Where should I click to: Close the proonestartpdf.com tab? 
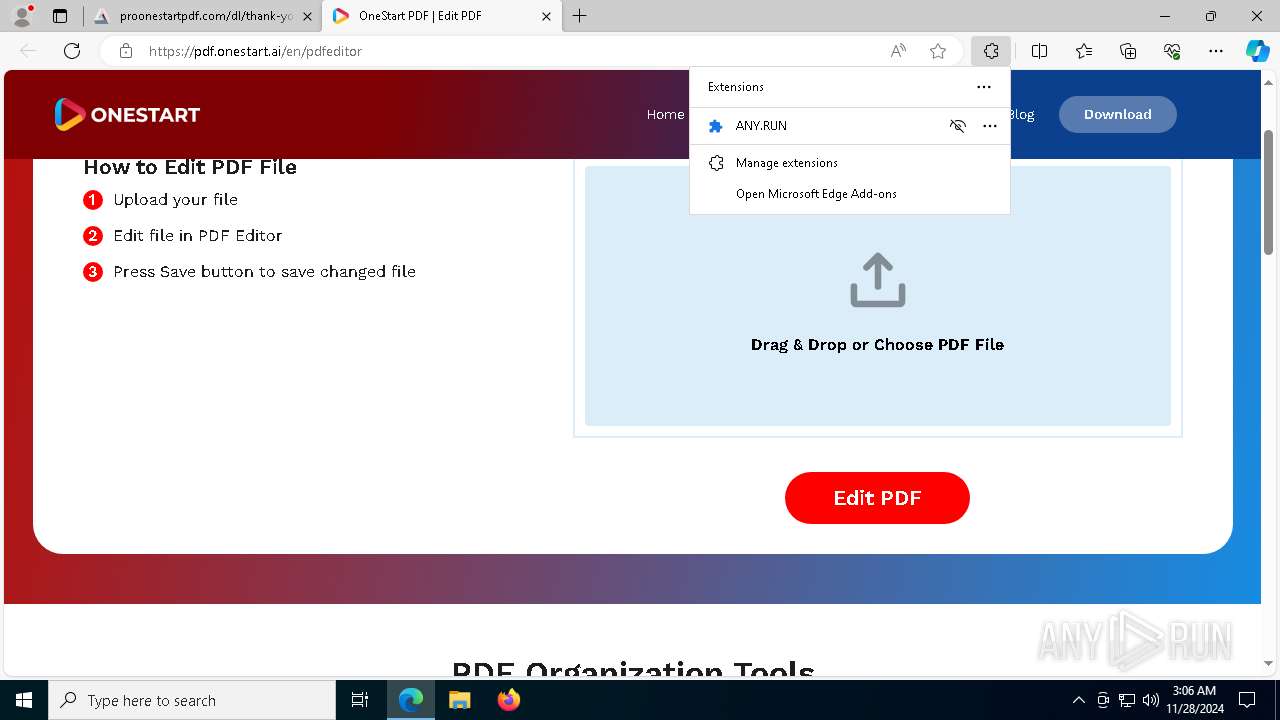pyautogui.click(x=306, y=16)
